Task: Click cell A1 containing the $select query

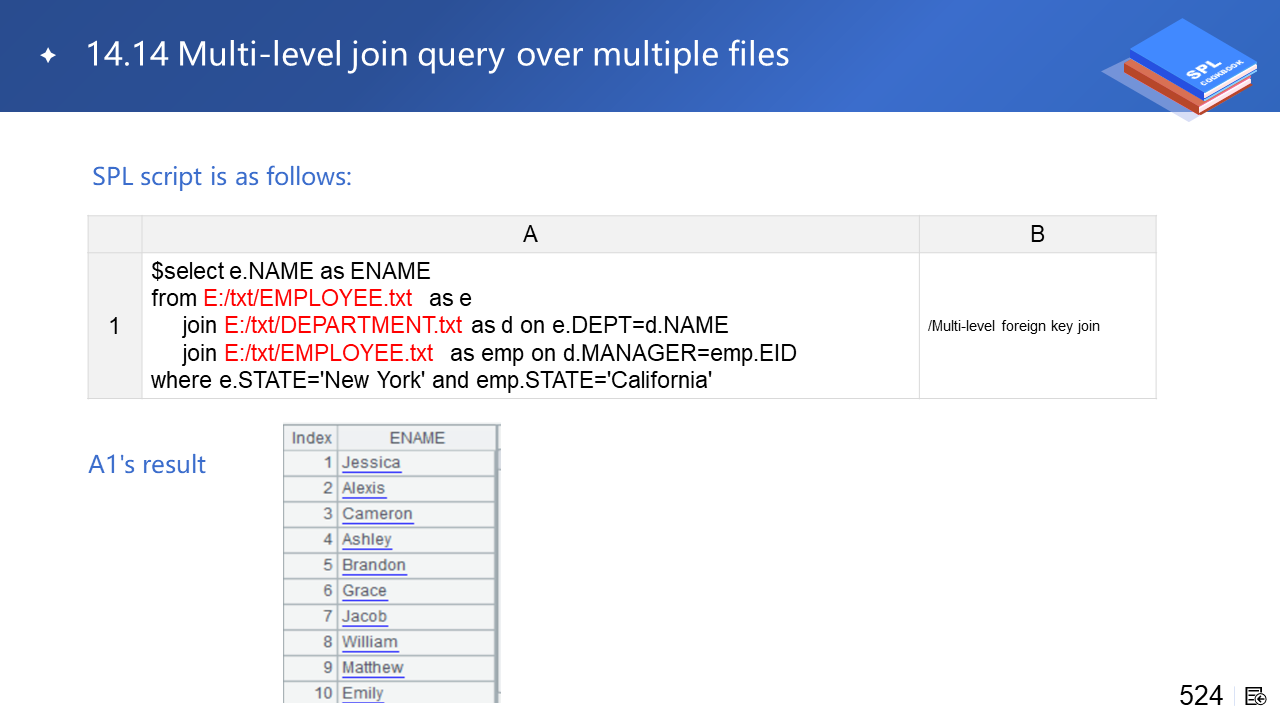Action: 530,326
